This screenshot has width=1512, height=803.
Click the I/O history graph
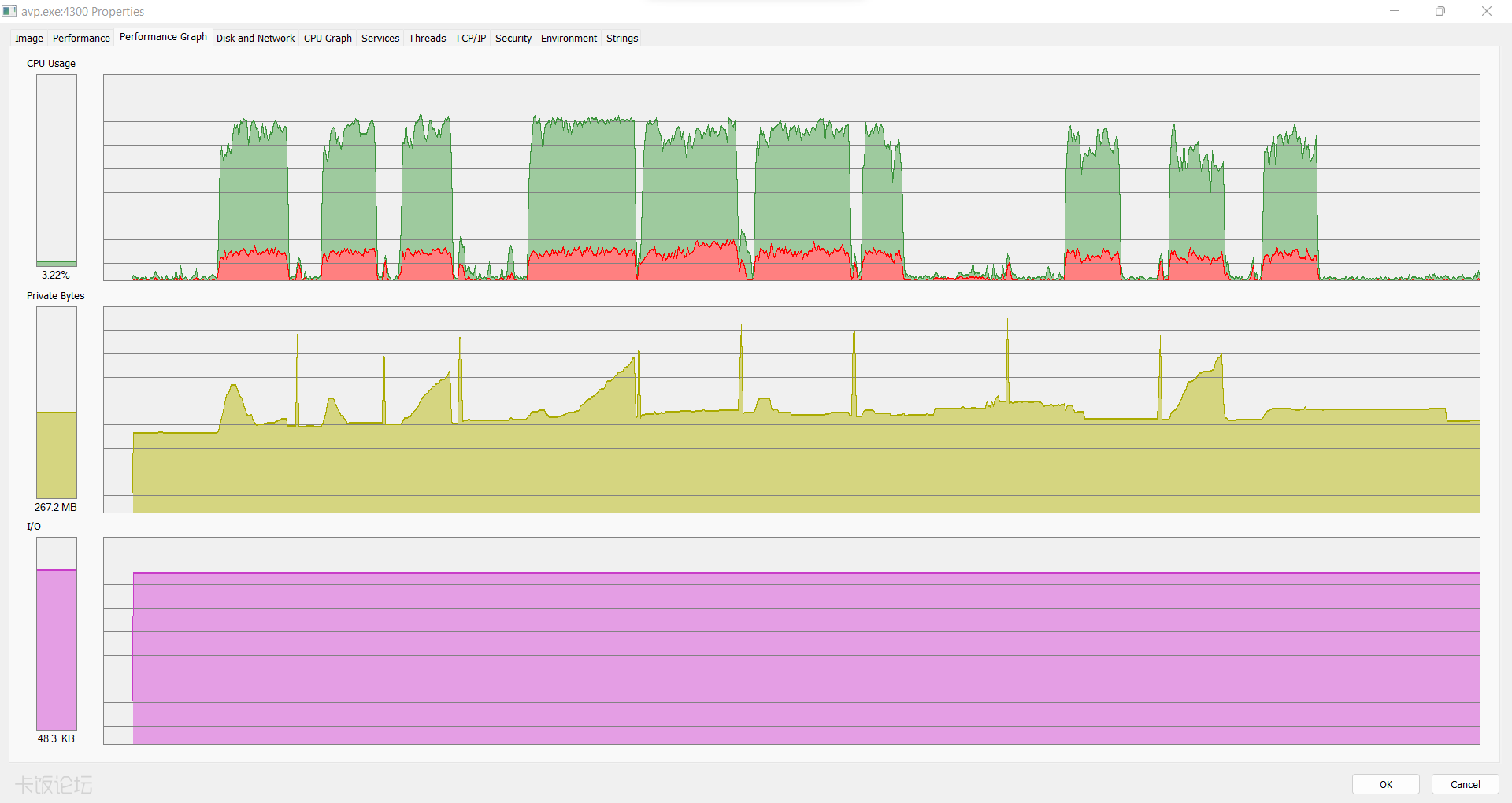click(791, 641)
